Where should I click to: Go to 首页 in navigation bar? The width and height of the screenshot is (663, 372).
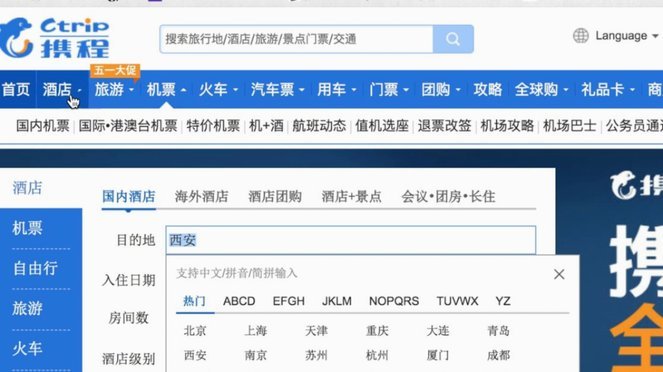(x=16, y=90)
